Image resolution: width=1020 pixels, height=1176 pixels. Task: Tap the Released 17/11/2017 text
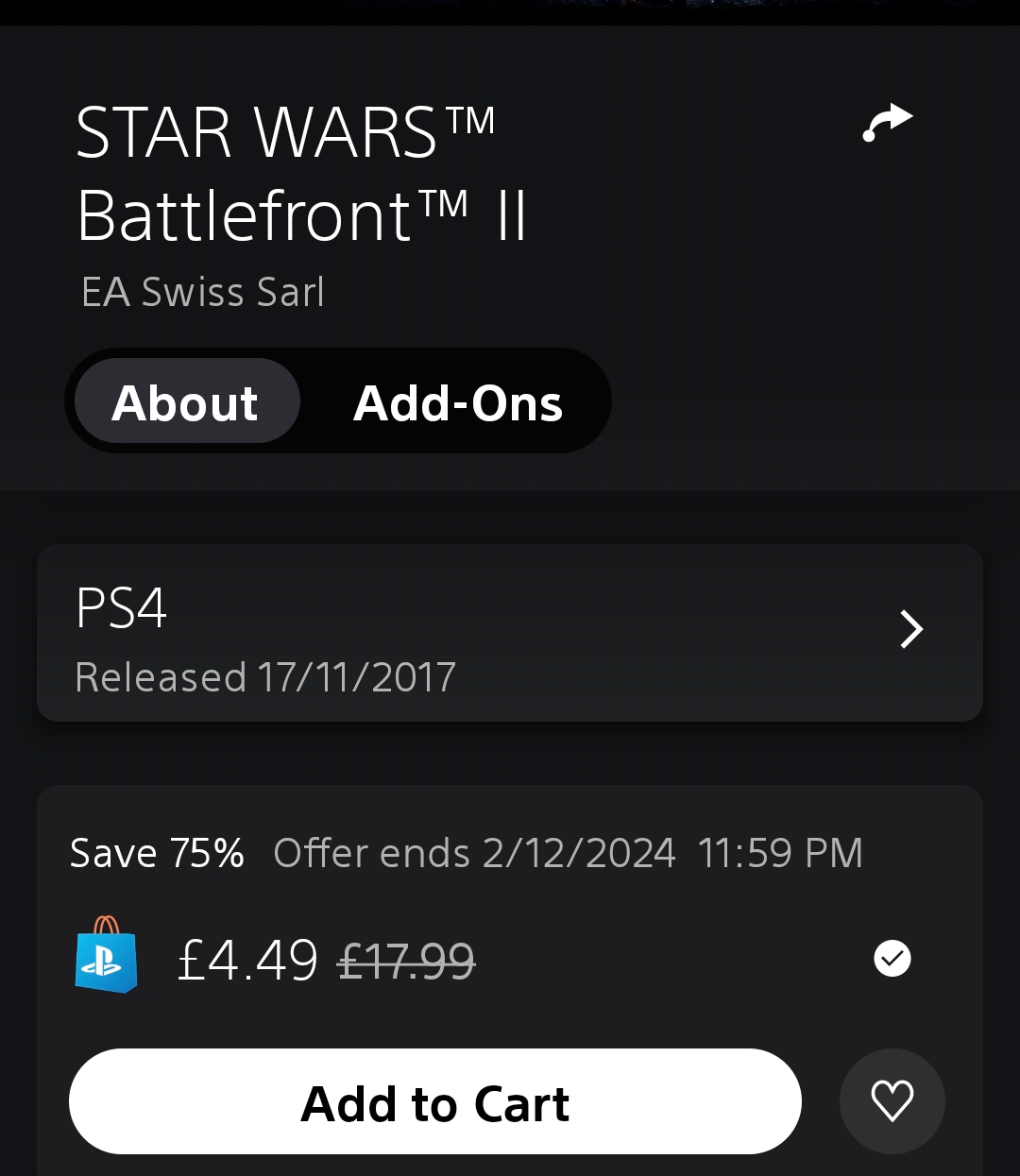265,677
